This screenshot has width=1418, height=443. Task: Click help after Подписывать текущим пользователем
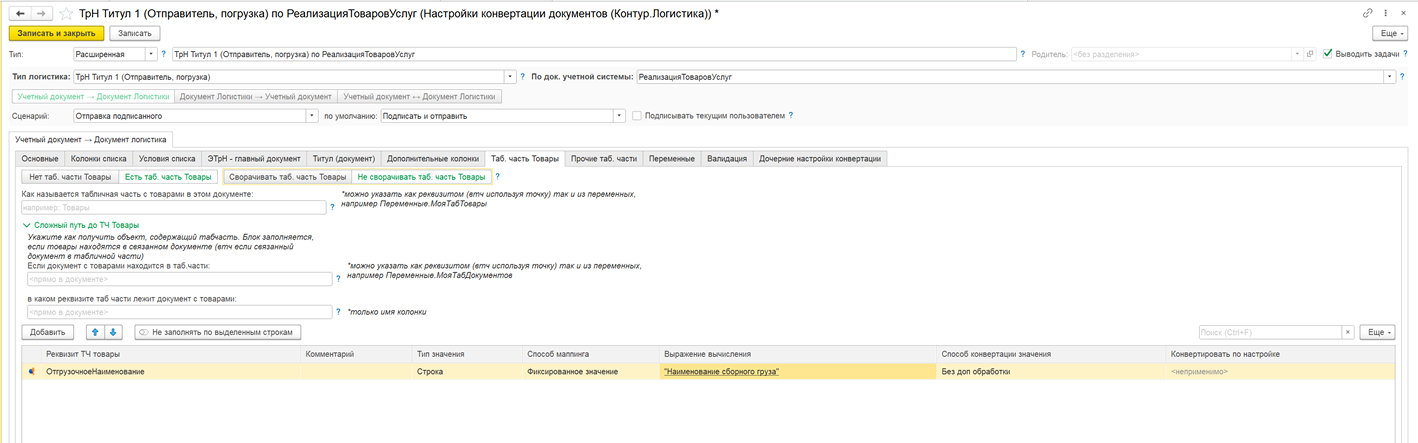point(791,115)
